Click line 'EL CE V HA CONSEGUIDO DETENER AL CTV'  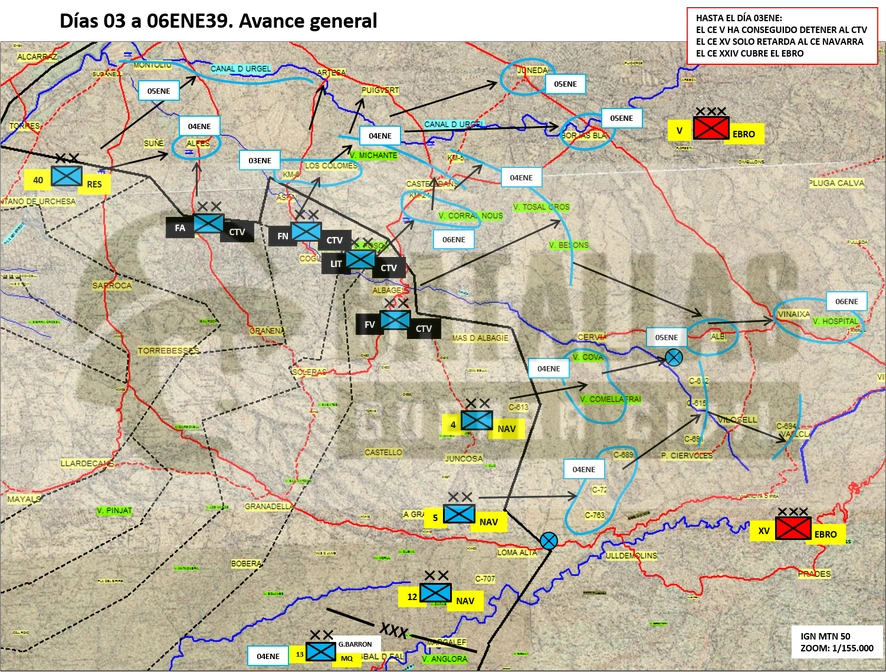tap(781, 30)
